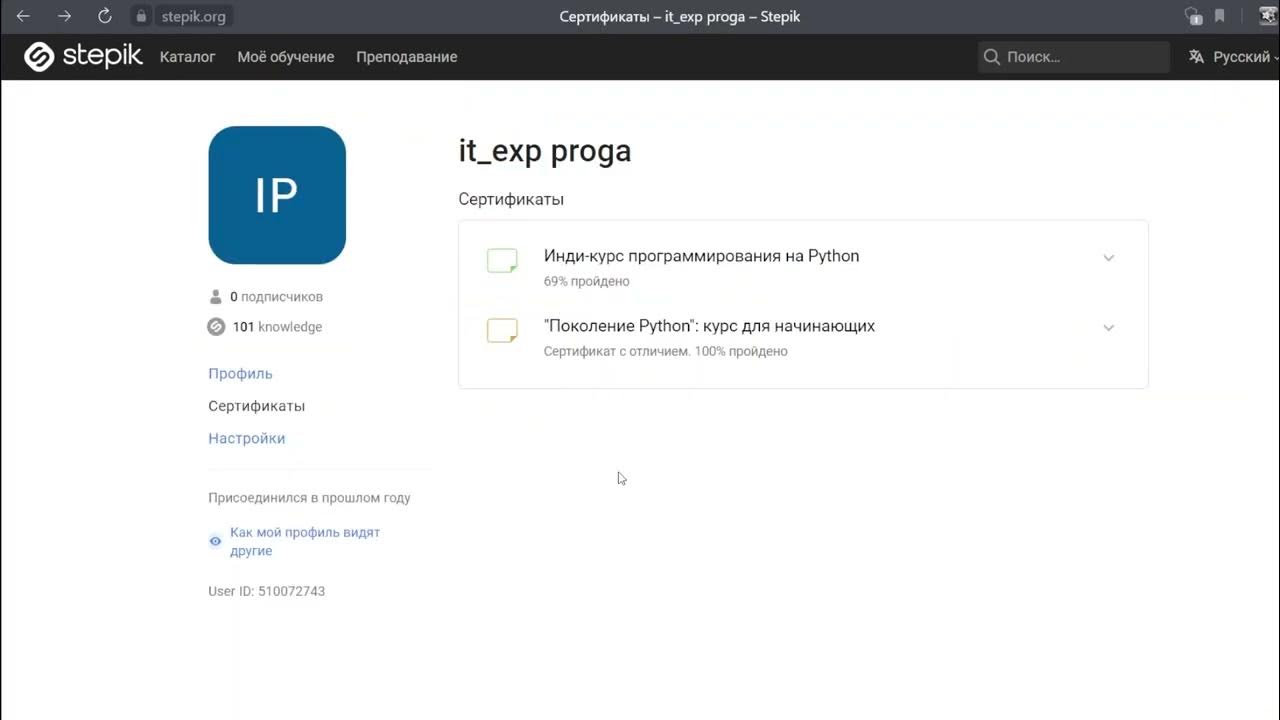Click the Как мой профиль видят другие link
This screenshot has width=1280, height=720.
pyautogui.click(x=304, y=541)
